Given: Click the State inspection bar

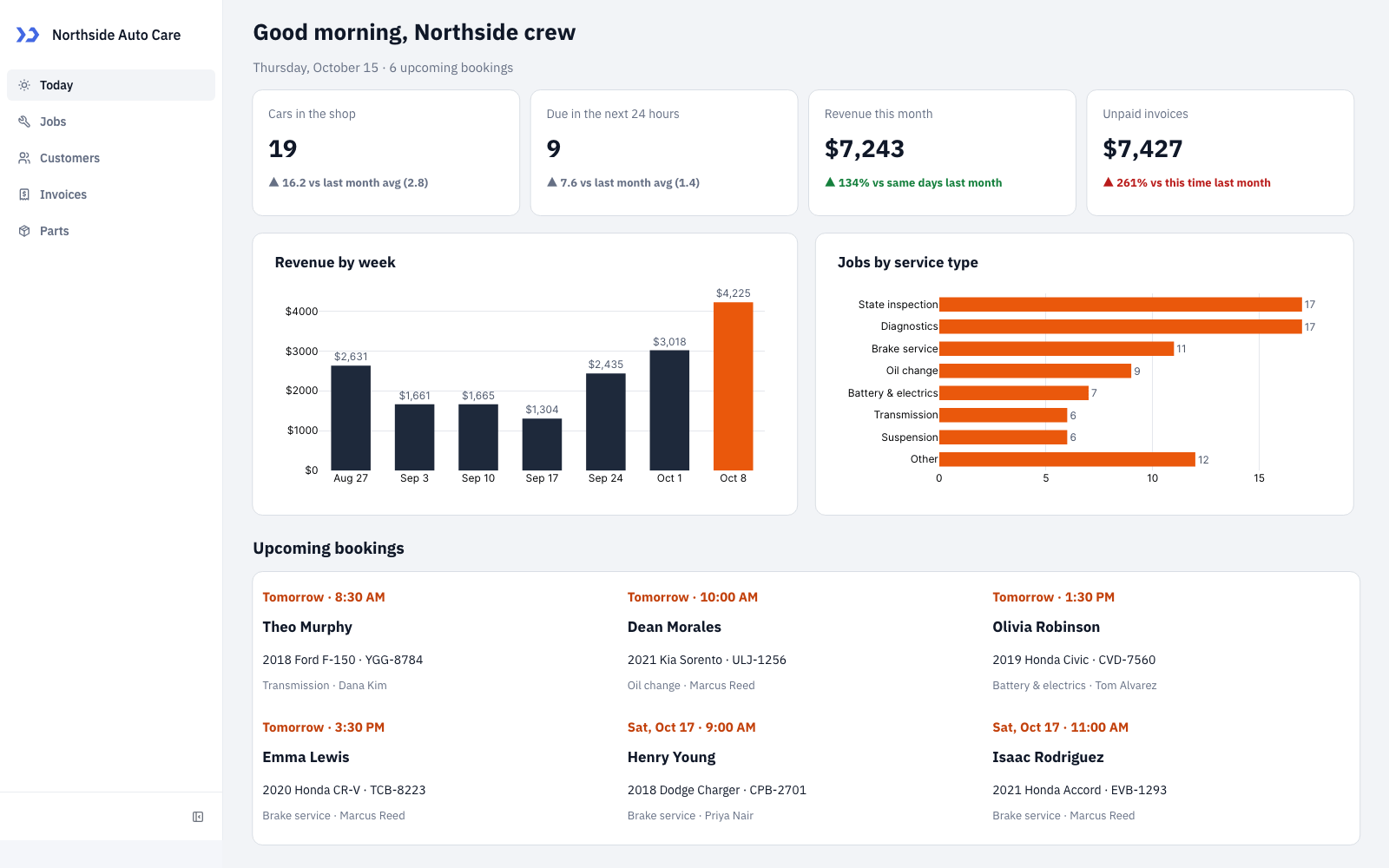Looking at the screenshot, I should tap(1121, 305).
